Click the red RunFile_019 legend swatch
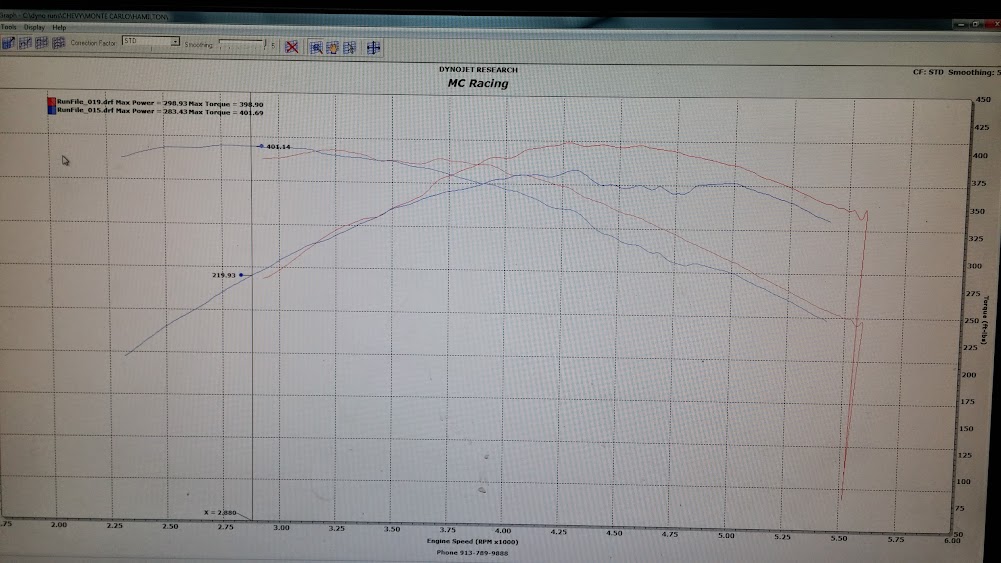Image resolution: width=1001 pixels, height=563 pixels. pos(52,101)
